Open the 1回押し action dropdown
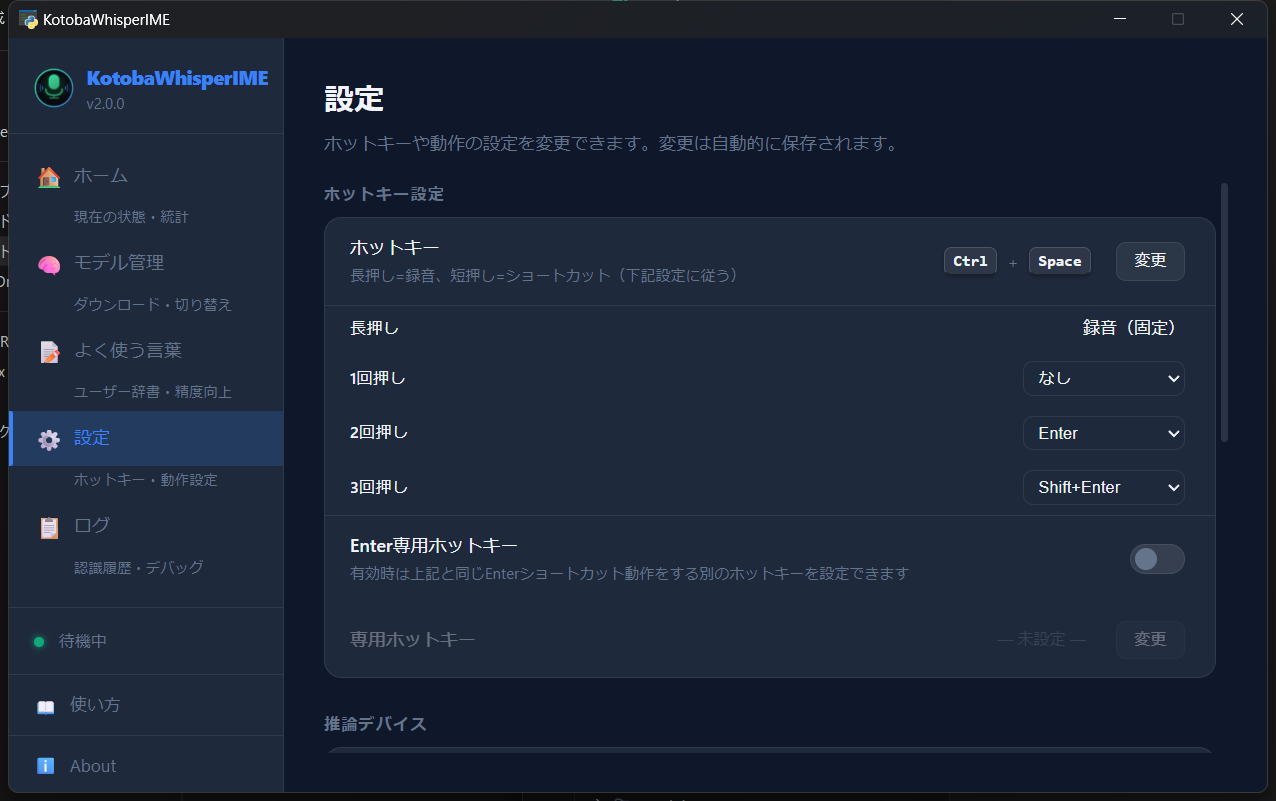This screenshot has width=1276, height=801. [x=1103, y=378]
